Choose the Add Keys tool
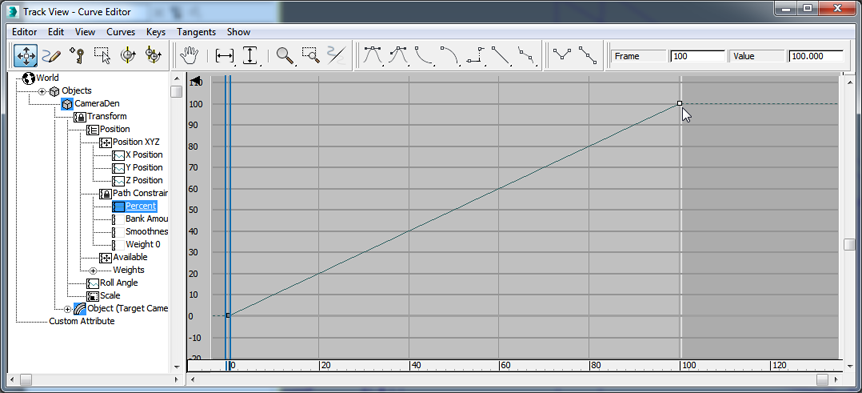This screenshot has width=862, height=393. click(x=76, y=56)
